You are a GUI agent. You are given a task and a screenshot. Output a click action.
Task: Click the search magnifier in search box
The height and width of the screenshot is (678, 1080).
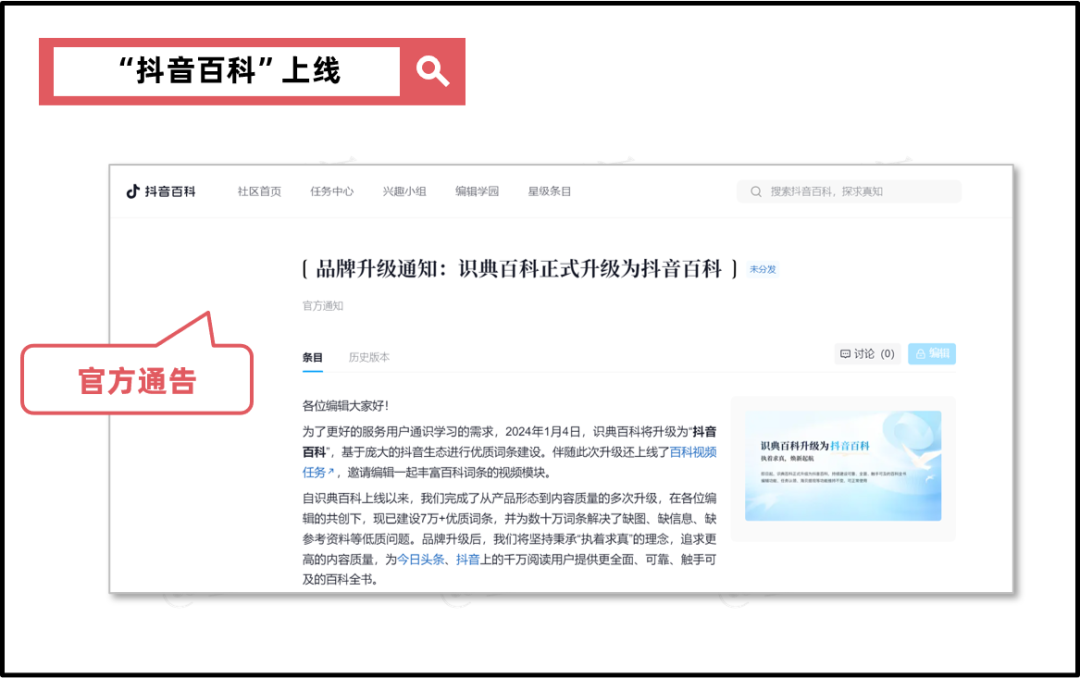coord(756,192)
